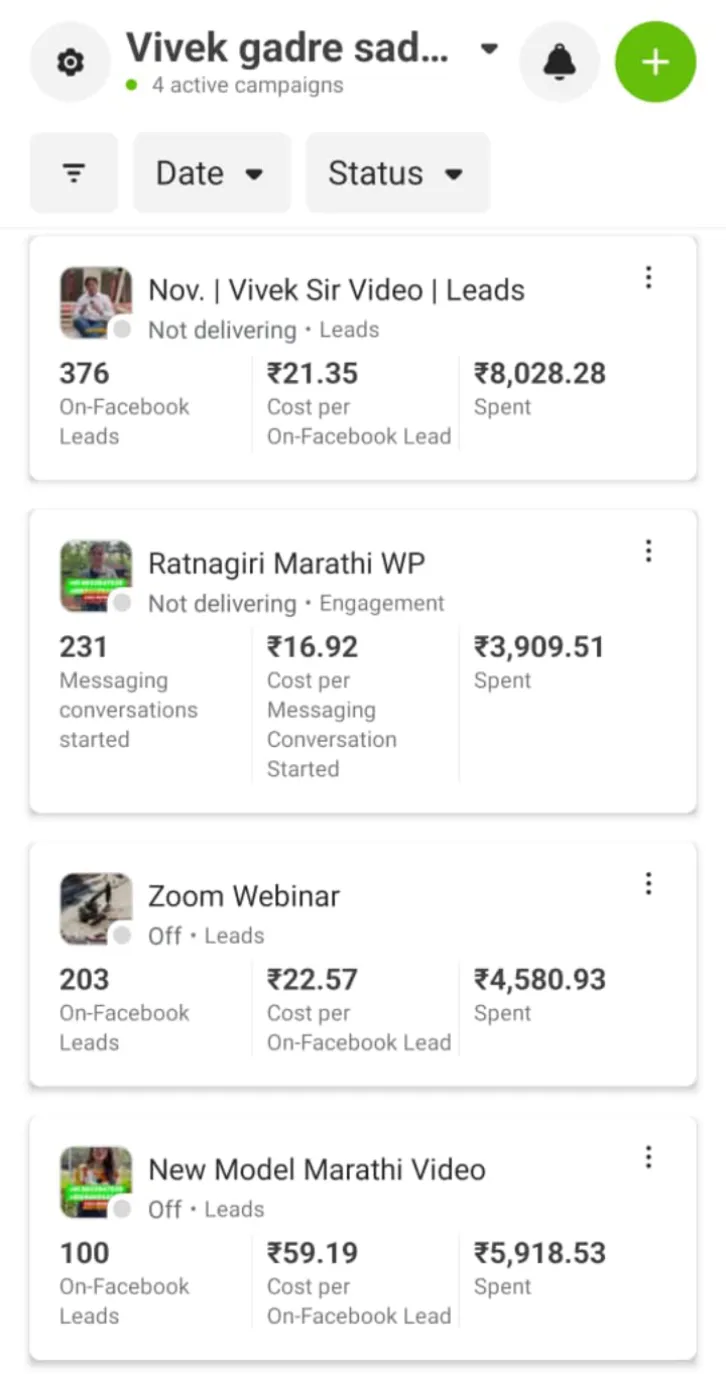Open three-dot menu for Nov. Vivek Sir Video
Image resolution: width=726 pixels, height=1374 pixels.
648,278
